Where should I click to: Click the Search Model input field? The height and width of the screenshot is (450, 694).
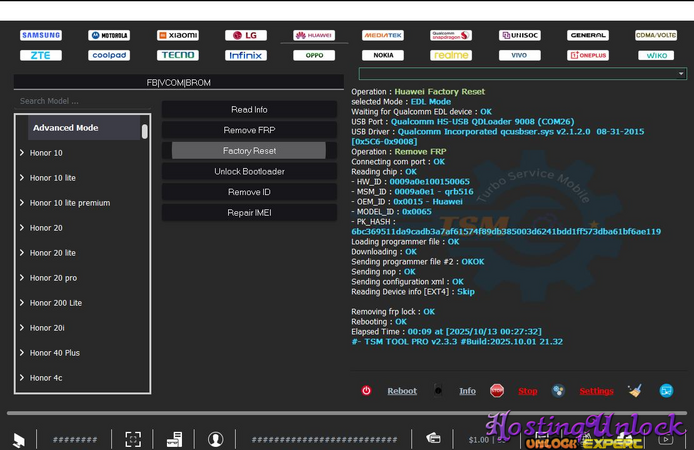pyautogui.click(x=82, y=101)
